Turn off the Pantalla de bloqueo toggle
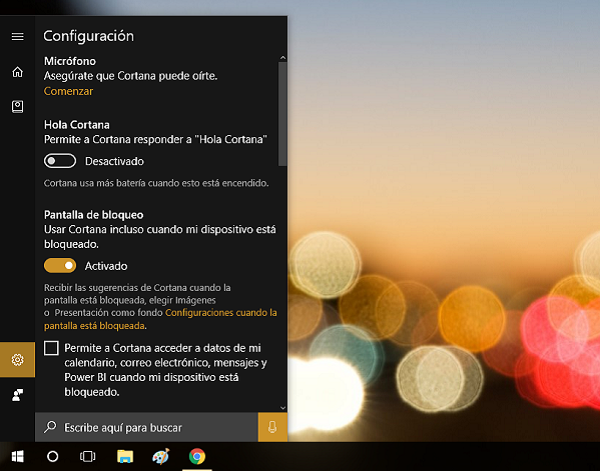600x471 pixels. (x=60, y=266)
